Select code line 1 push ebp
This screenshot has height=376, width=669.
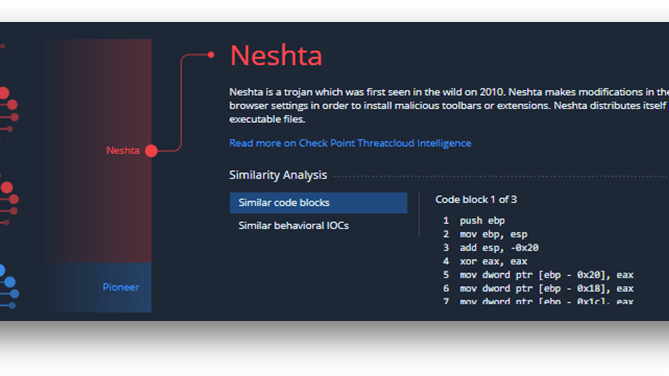tap(474, 221)
